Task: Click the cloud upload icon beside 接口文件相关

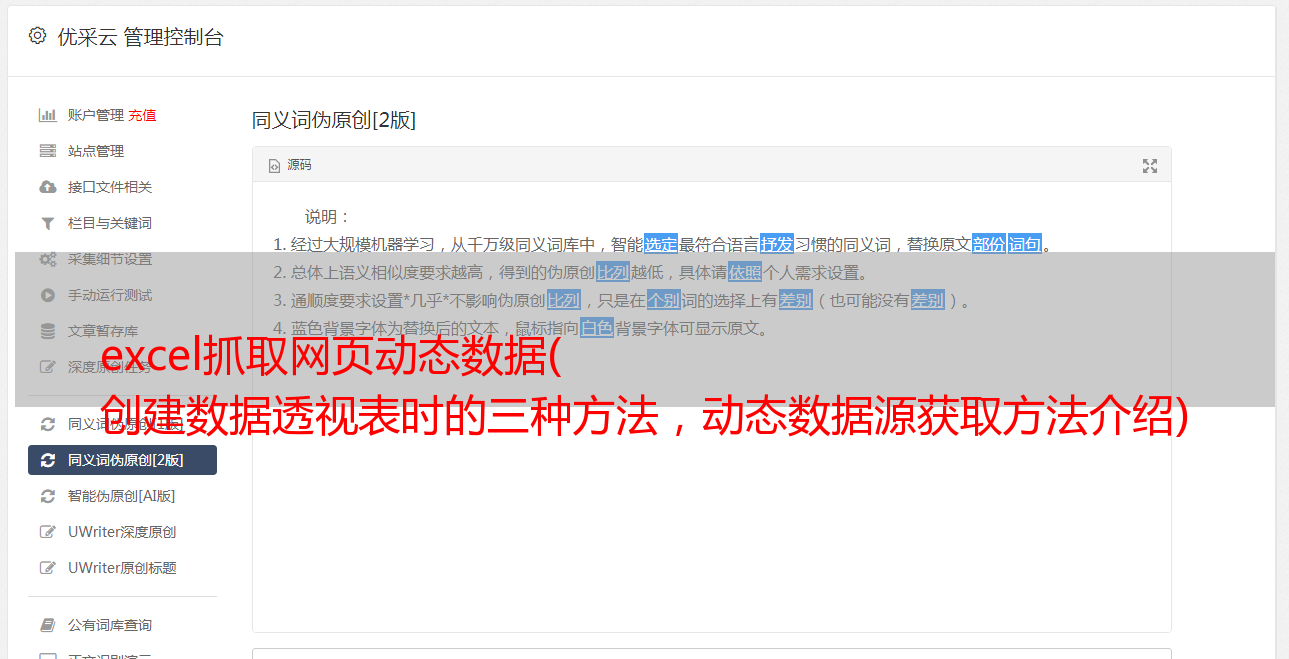Action: point(47,187)
